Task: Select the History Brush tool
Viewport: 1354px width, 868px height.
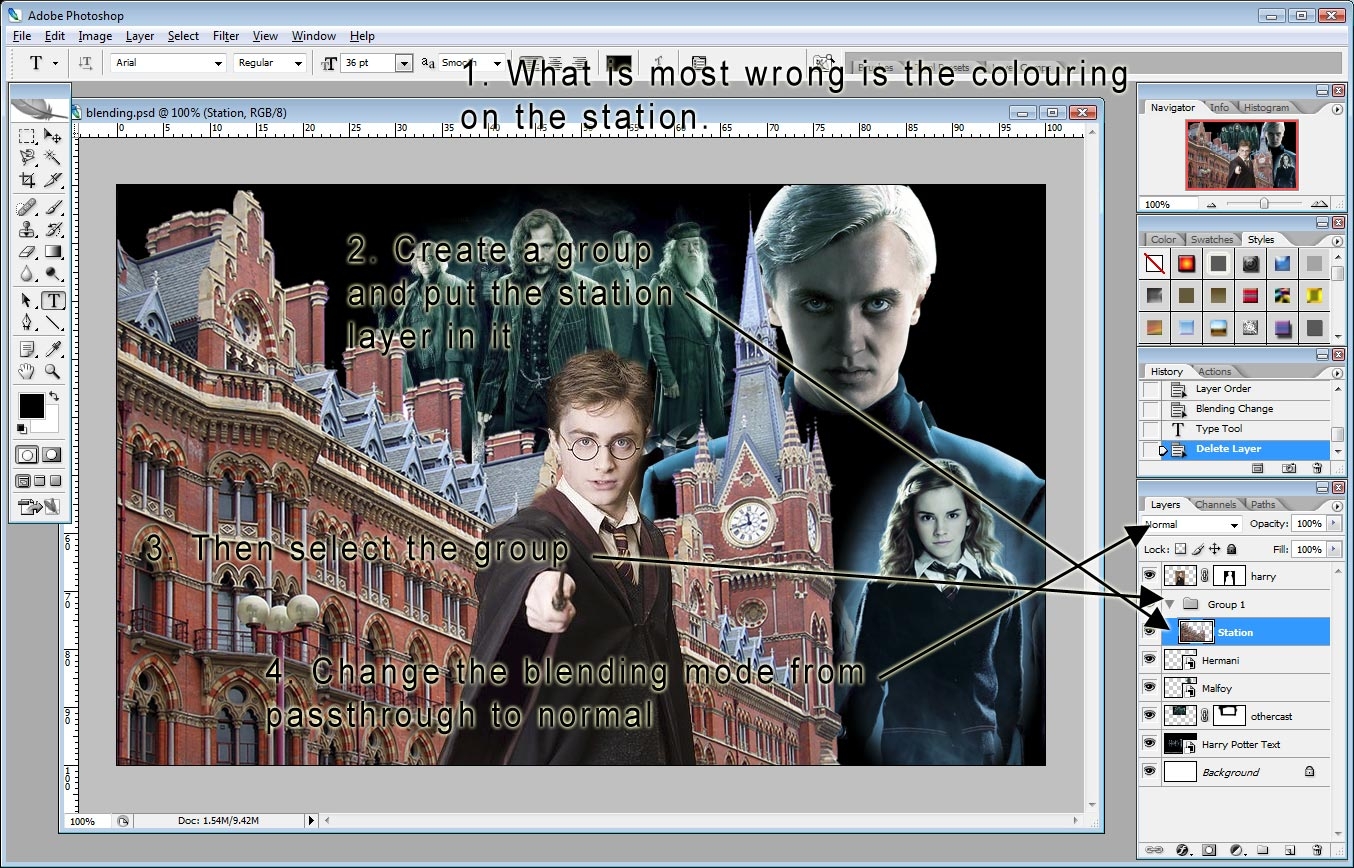Action: 53,230
